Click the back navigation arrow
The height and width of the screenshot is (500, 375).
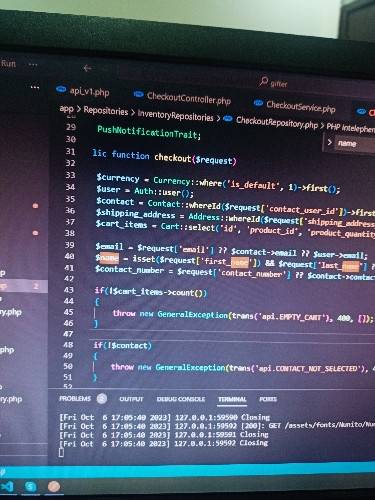click(x=87, y=68)
